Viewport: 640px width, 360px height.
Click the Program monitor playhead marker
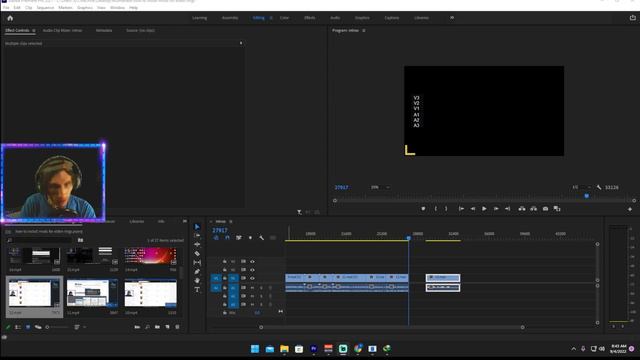tap(587, 196)
